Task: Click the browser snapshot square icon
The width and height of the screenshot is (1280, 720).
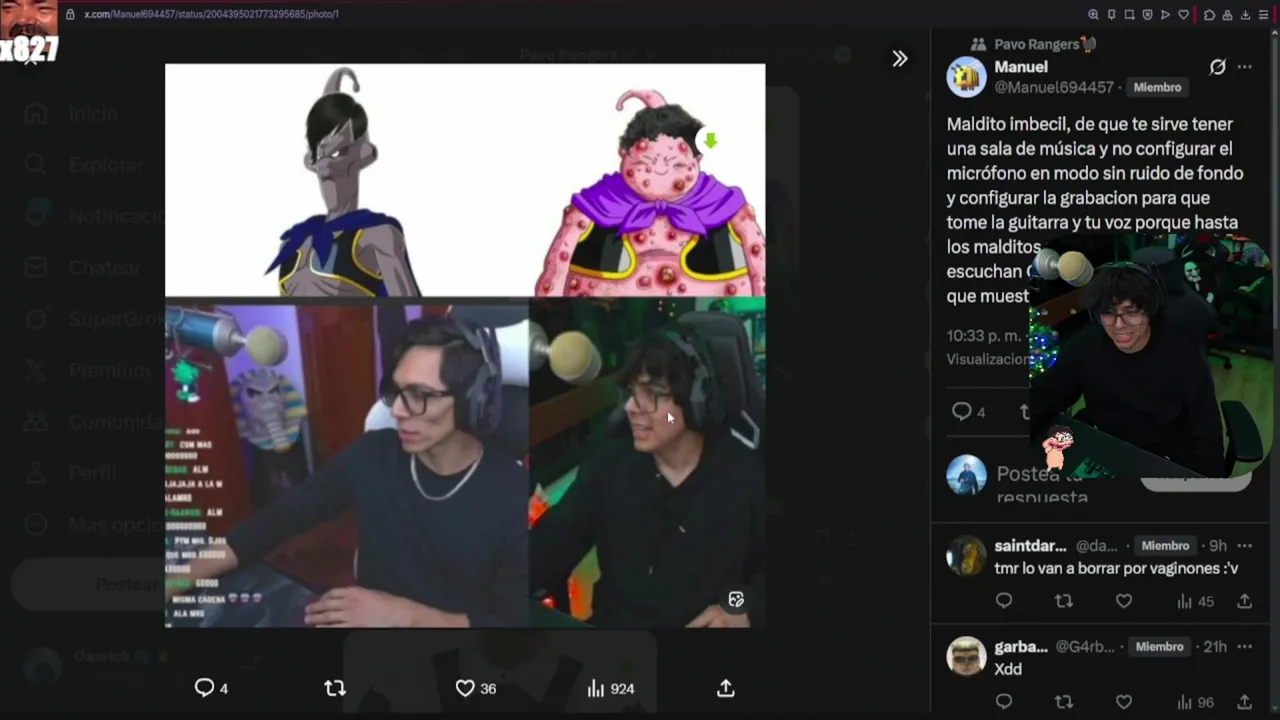Action: click(x=1129, y=15)
